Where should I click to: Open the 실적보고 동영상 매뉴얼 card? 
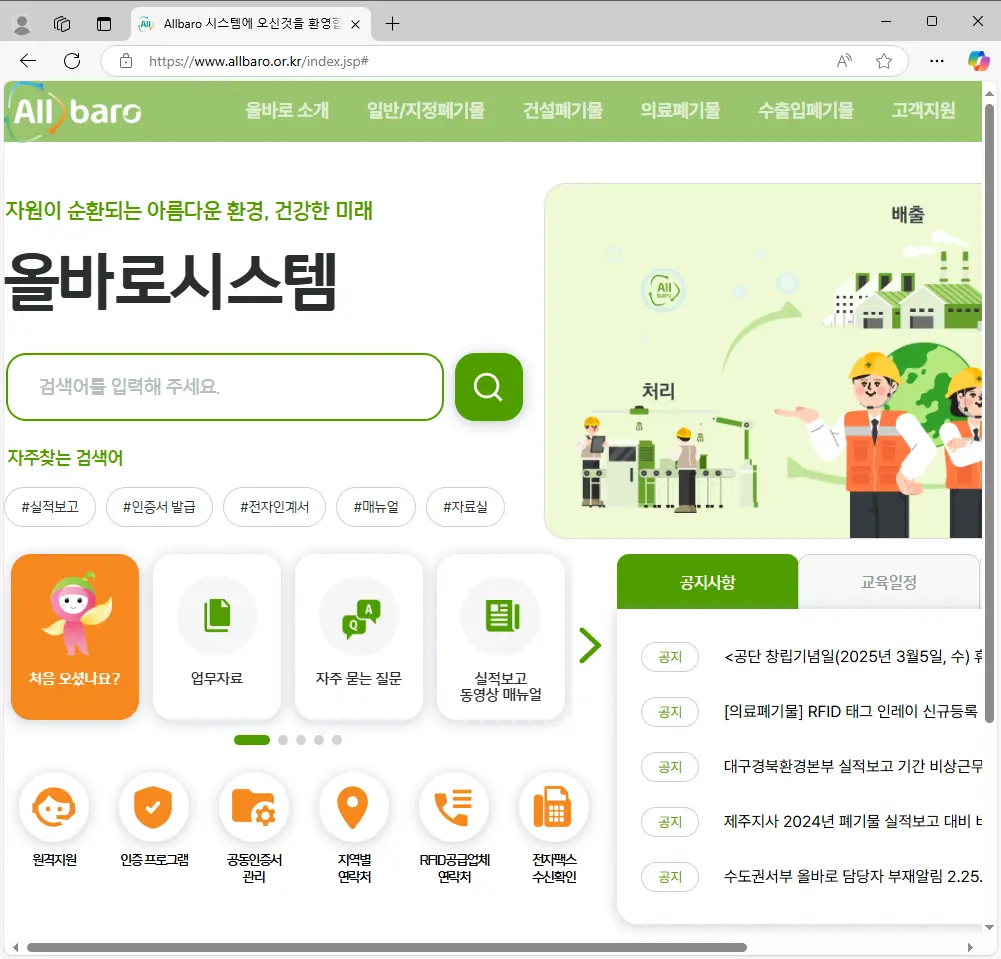click(x=501, y=636)
